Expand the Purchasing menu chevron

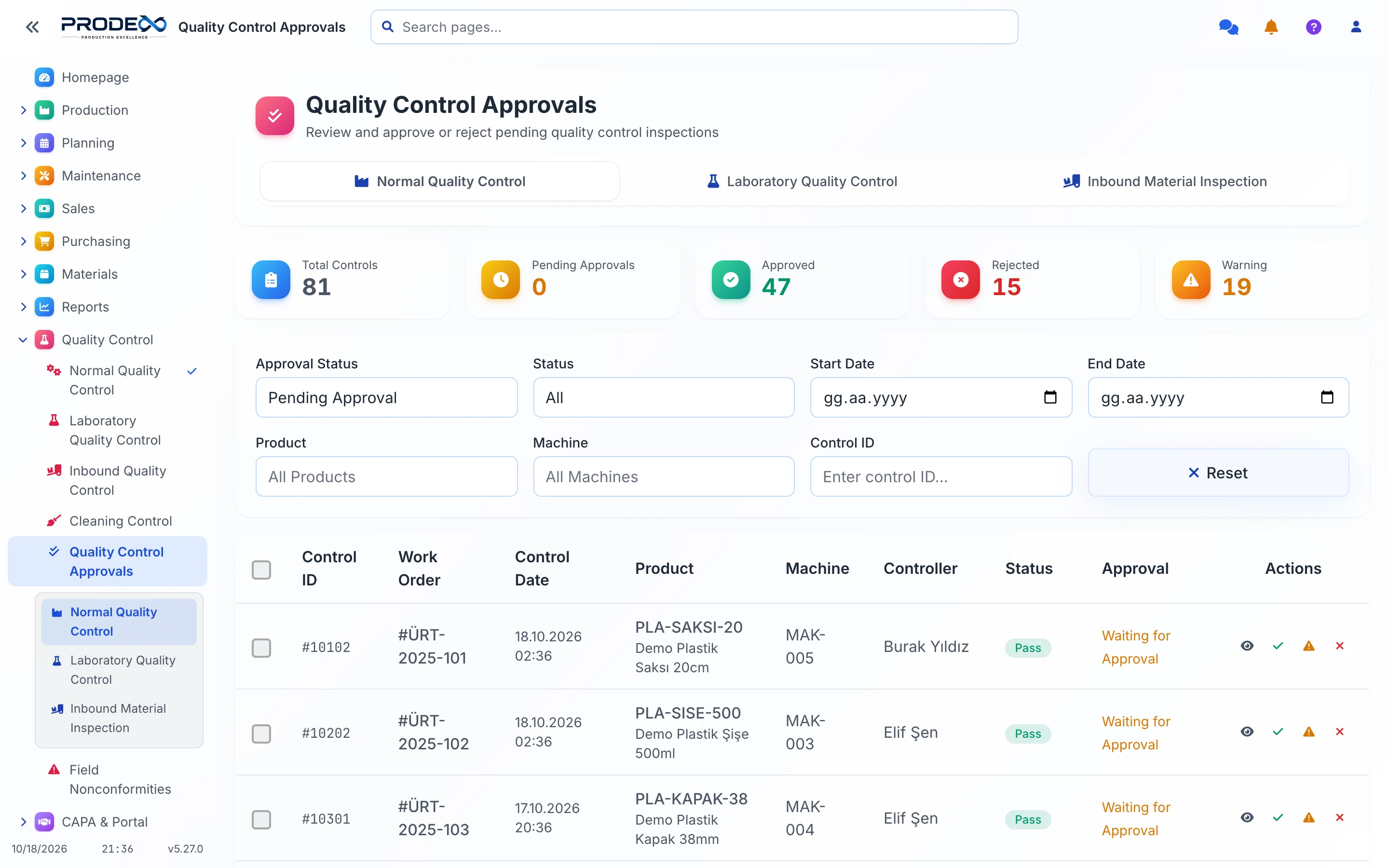coord(23,241)
